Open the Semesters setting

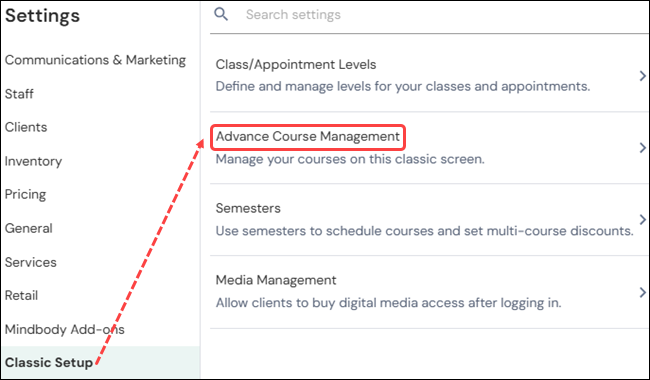(248, 208)
